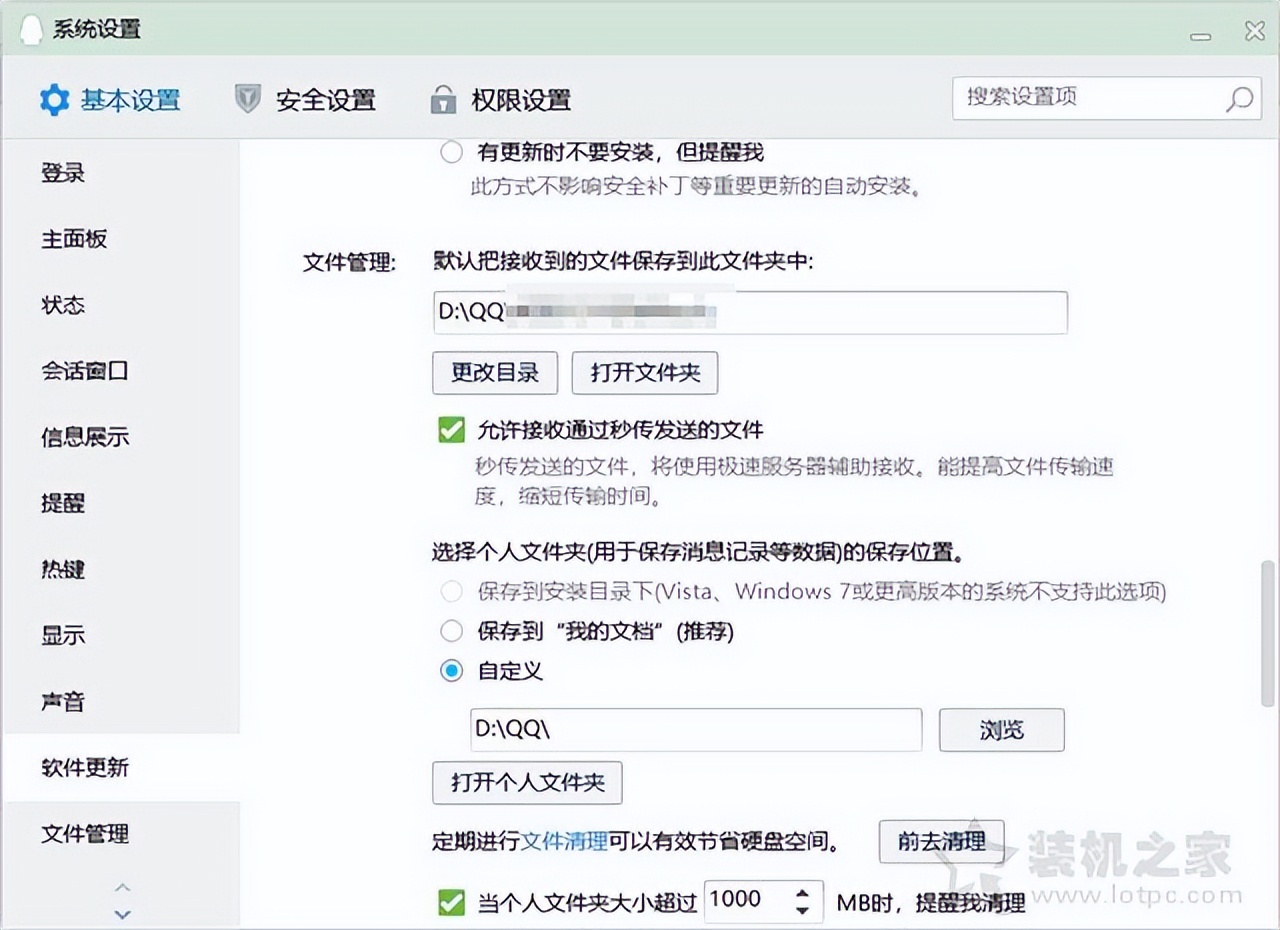Enable 允许接收通过秒传发送的文件 checkbox
Image resolution: width=1280 pixels, height=930 pixels.
(451, 429)
